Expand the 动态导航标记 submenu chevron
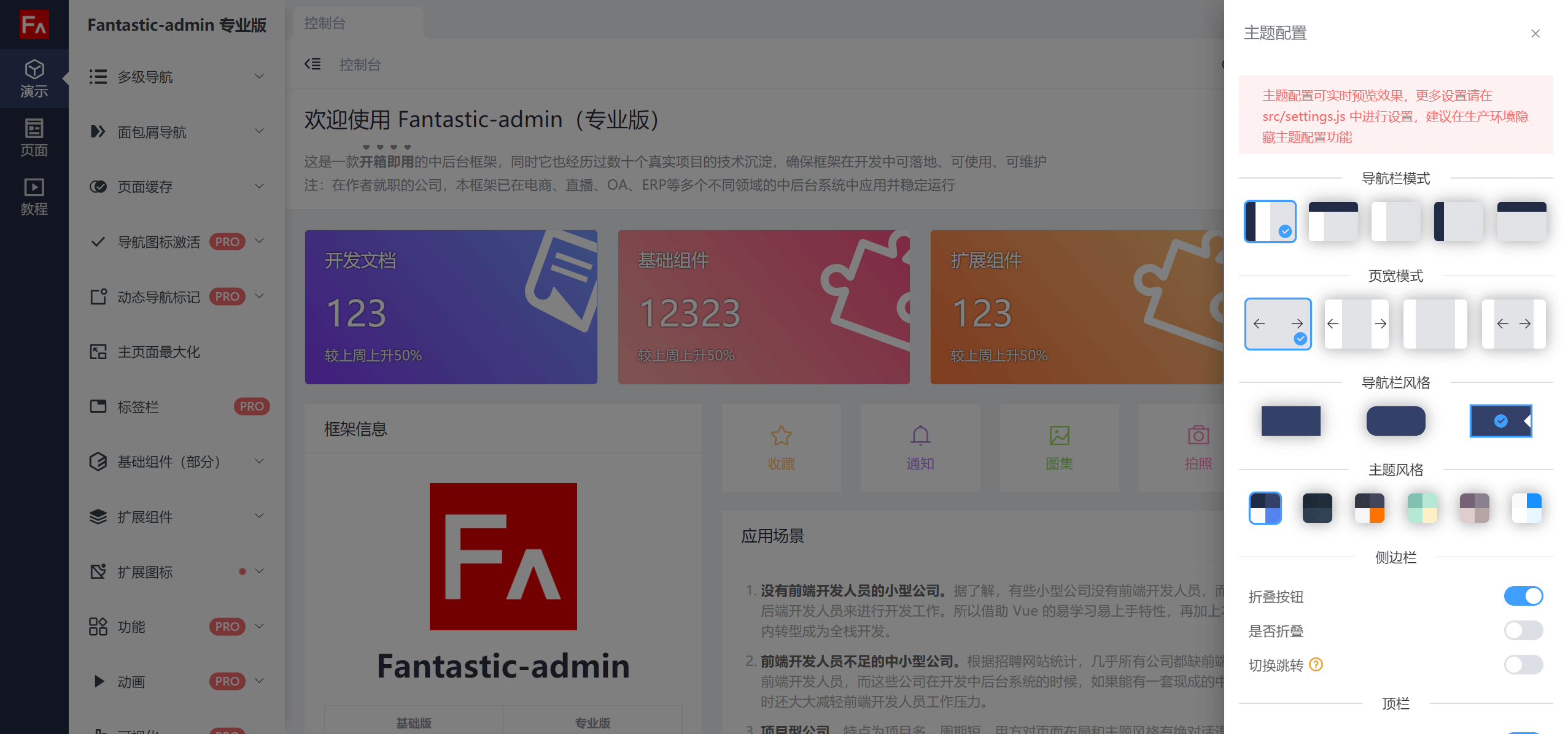This screenshot has width=1568, height=734. [259, 296]
